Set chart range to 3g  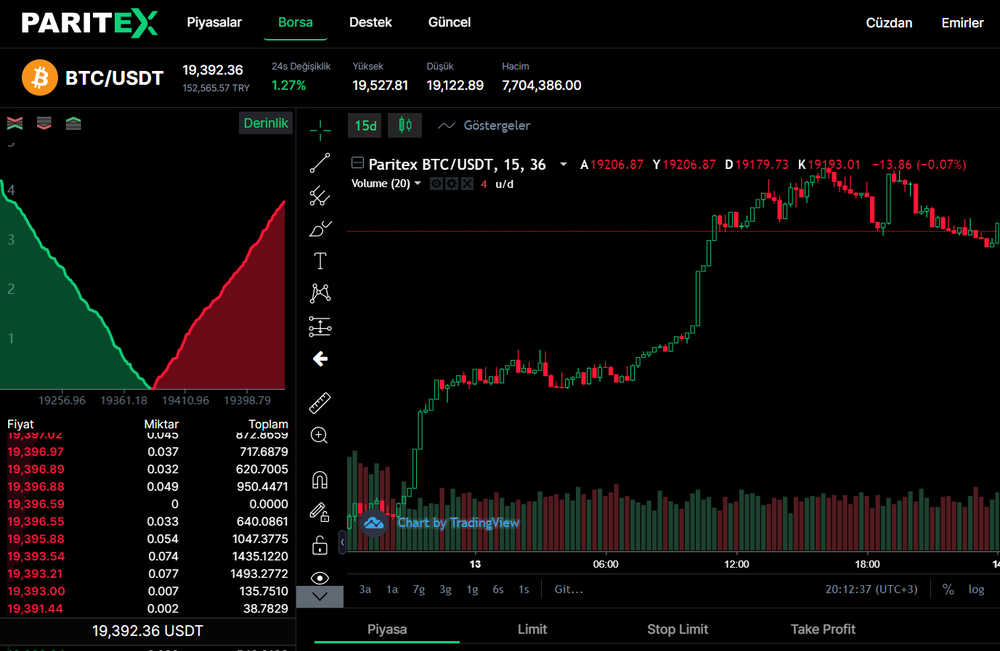pos(445,589)
